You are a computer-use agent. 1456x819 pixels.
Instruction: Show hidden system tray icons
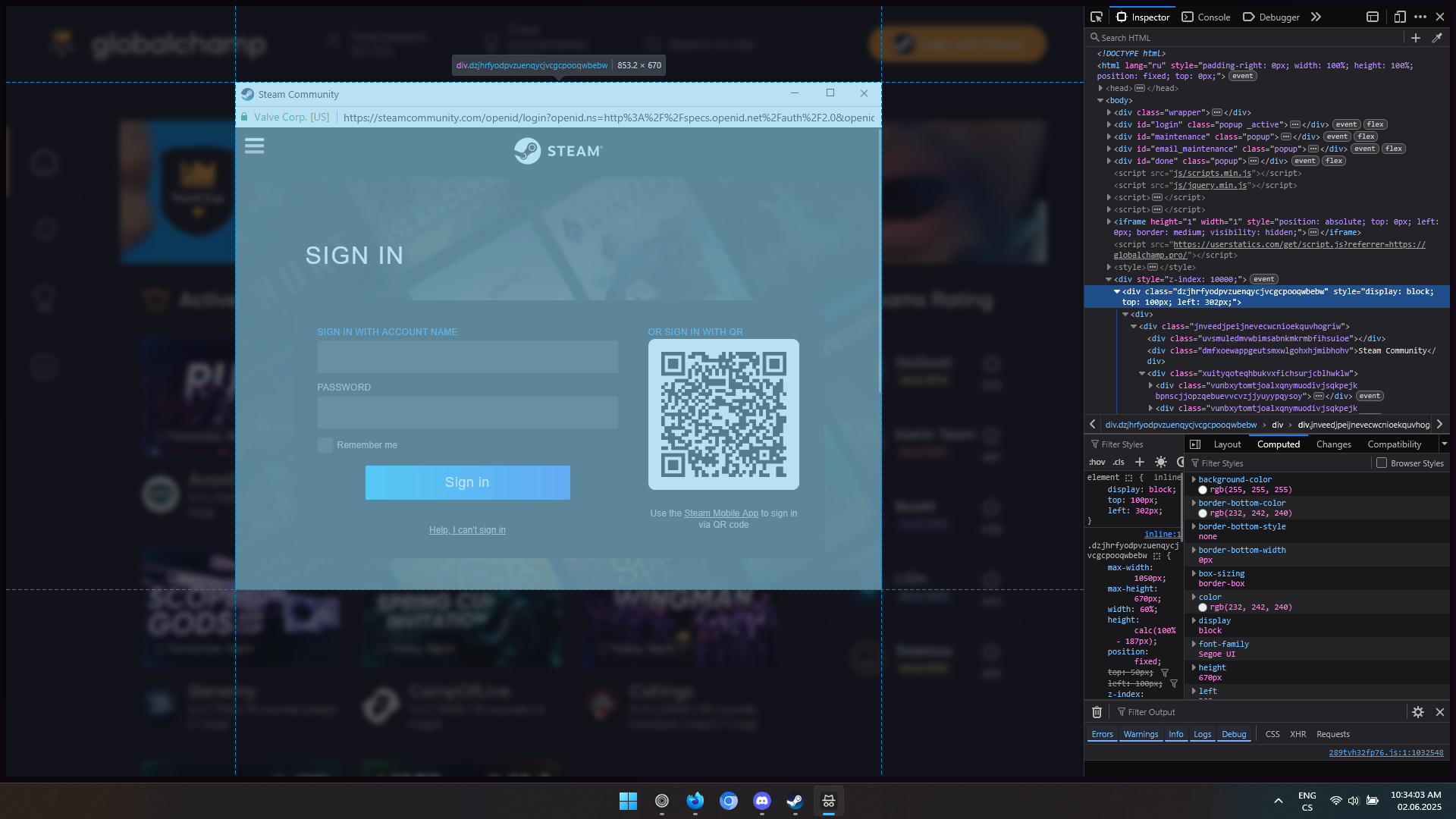pos(1278,801)
